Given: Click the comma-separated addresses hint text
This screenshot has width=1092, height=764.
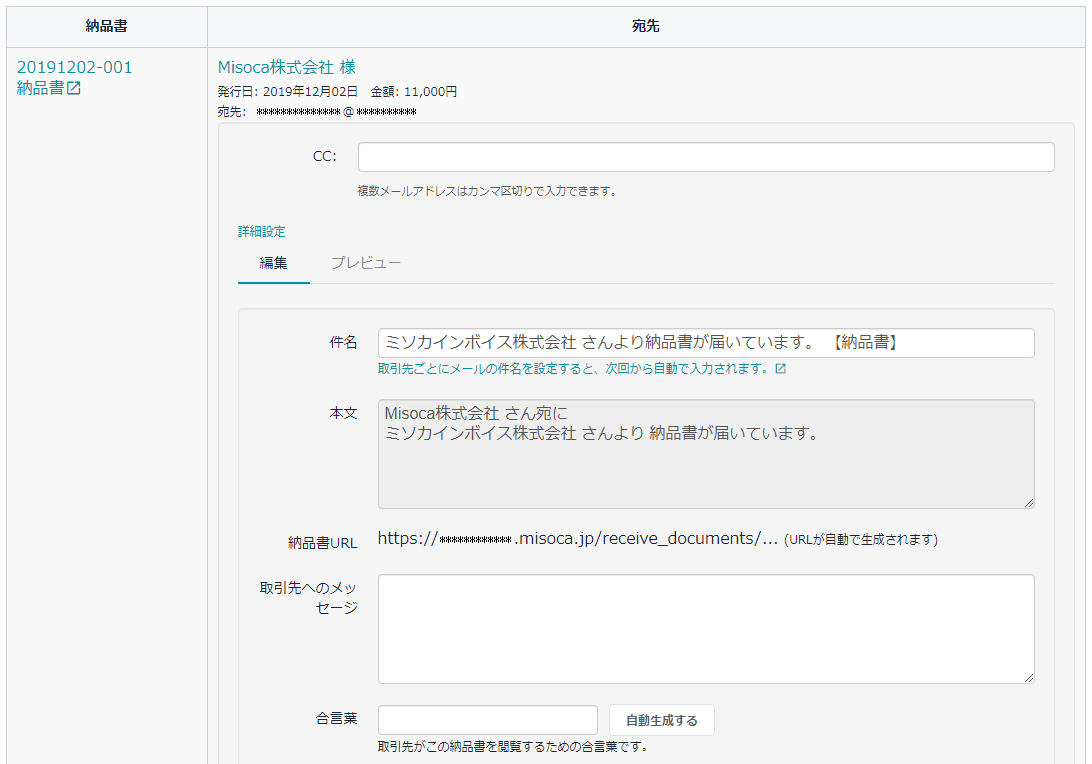Looking at the screenshot, I should (x=488, y=191).
